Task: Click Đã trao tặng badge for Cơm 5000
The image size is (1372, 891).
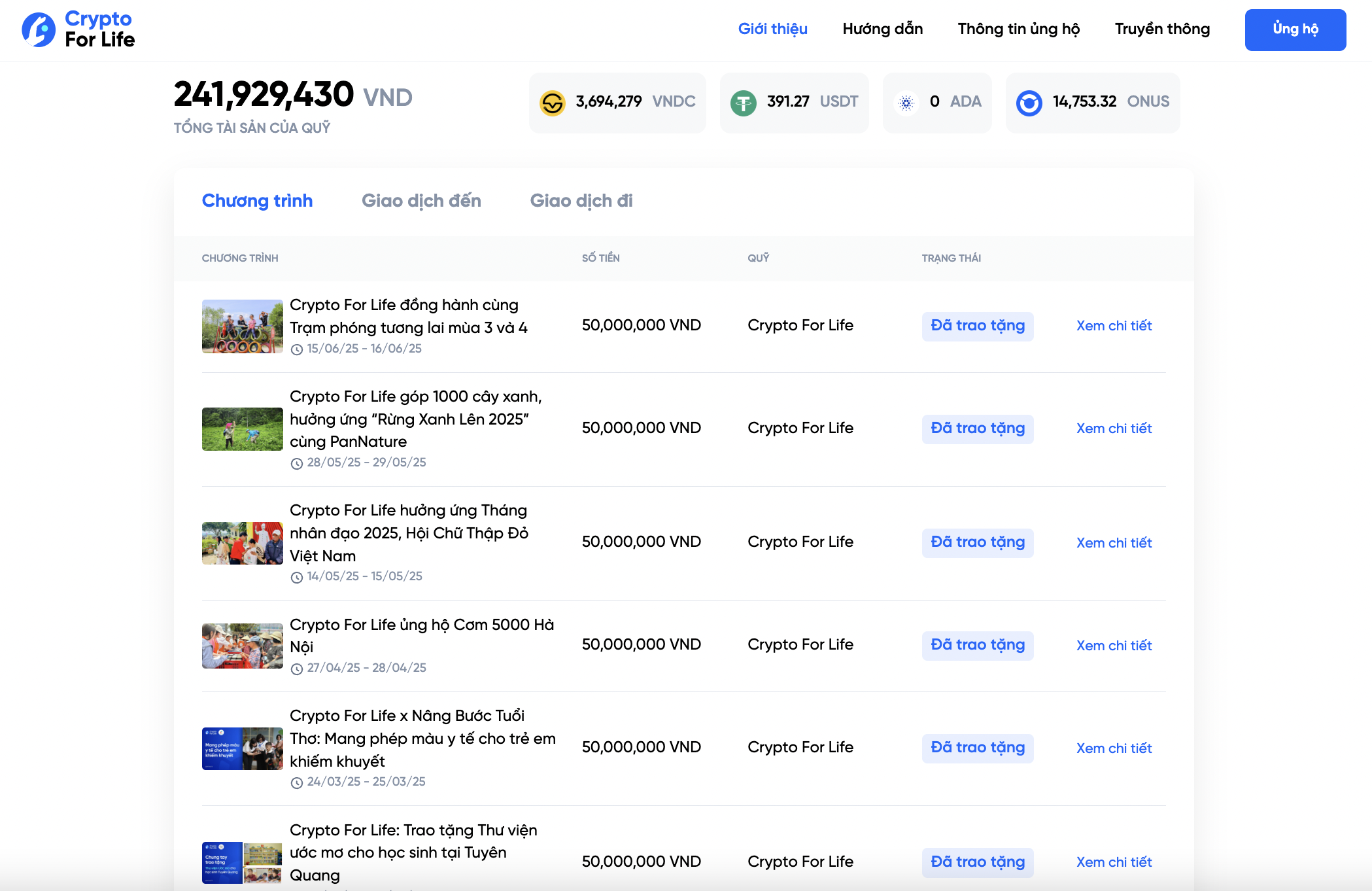Action: (978, 646)
